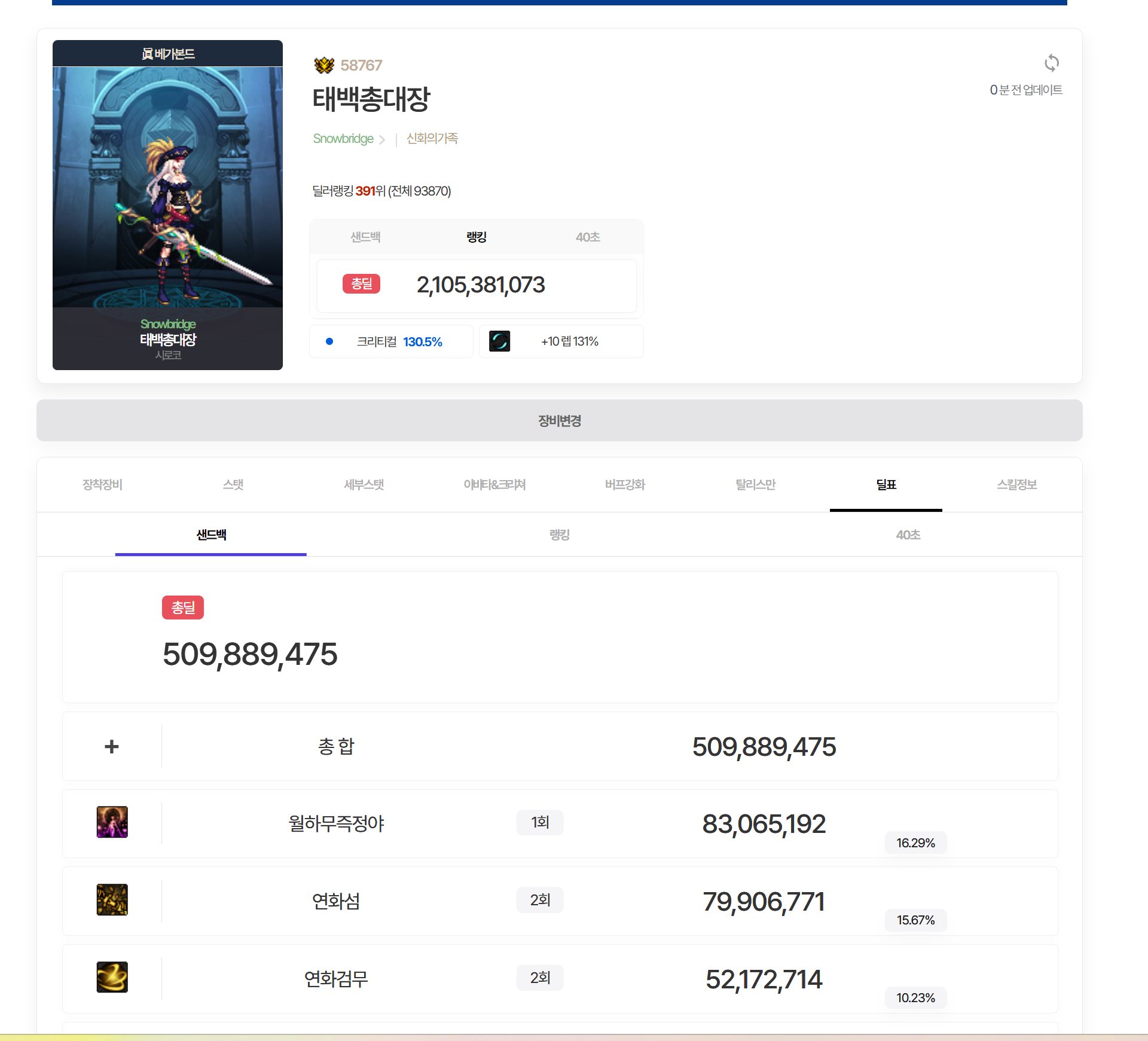The height and width of the screenshot is (1041, 1148).
Task: Click the dark buff icon beside +10 렙 131%
Action: point(499,341)
